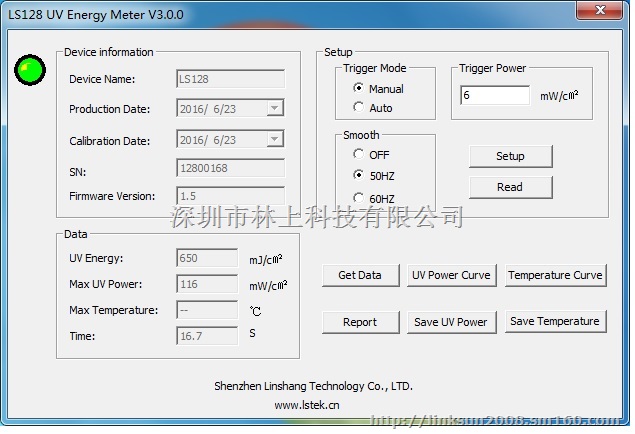The image size is (635, 434).
Task: Click Save Temperature button
Action: tap(555, 321)
